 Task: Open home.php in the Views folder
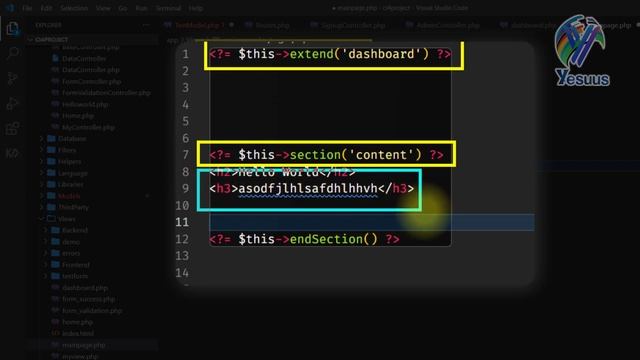point(78,322)
